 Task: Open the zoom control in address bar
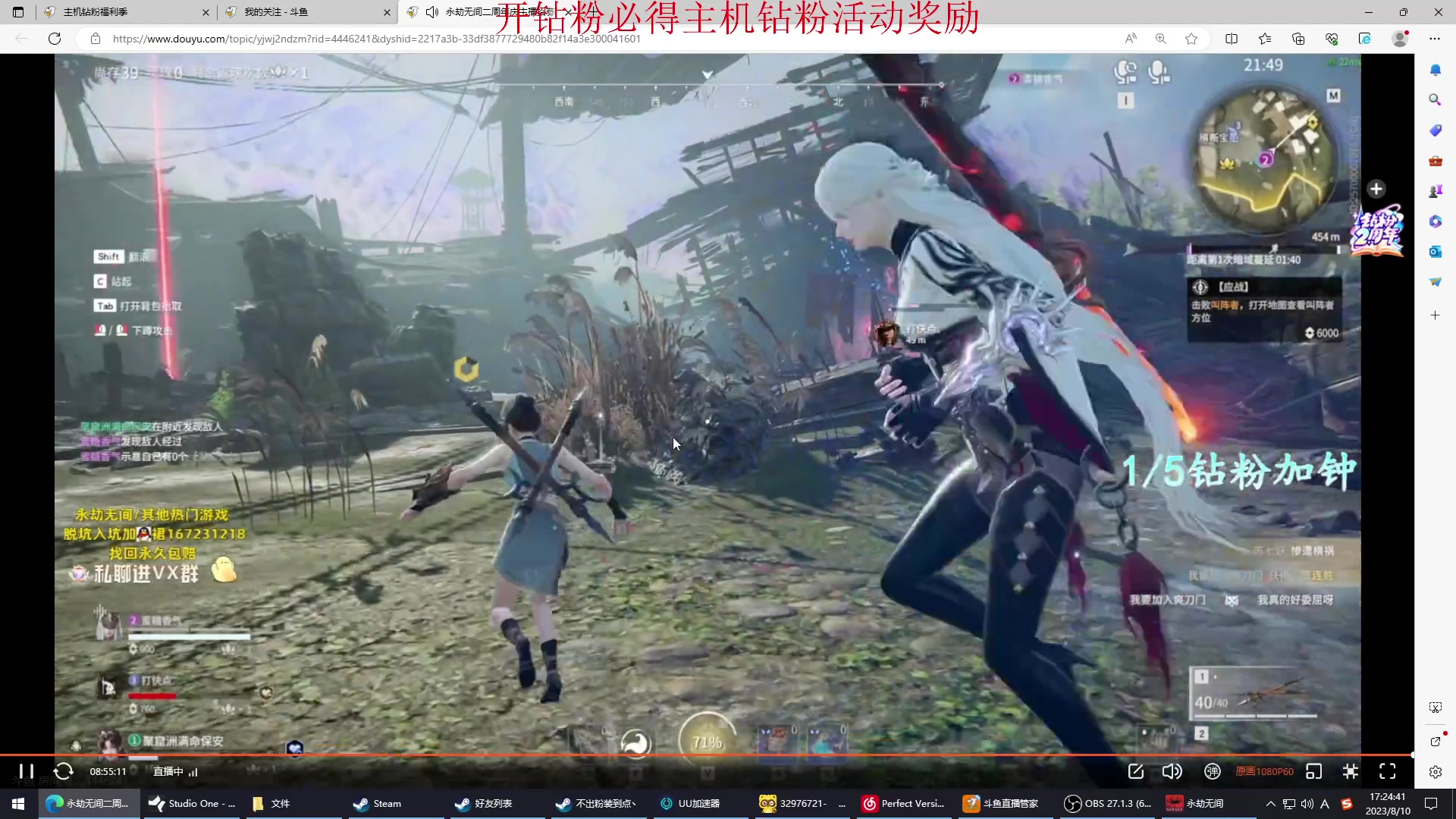(1161, 39)
